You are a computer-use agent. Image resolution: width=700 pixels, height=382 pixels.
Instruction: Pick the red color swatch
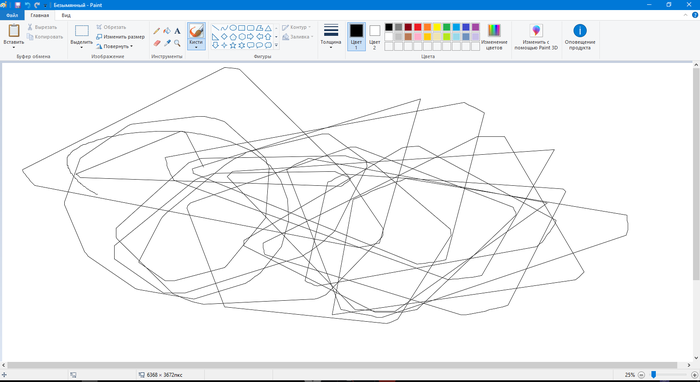tap(418, 27)
